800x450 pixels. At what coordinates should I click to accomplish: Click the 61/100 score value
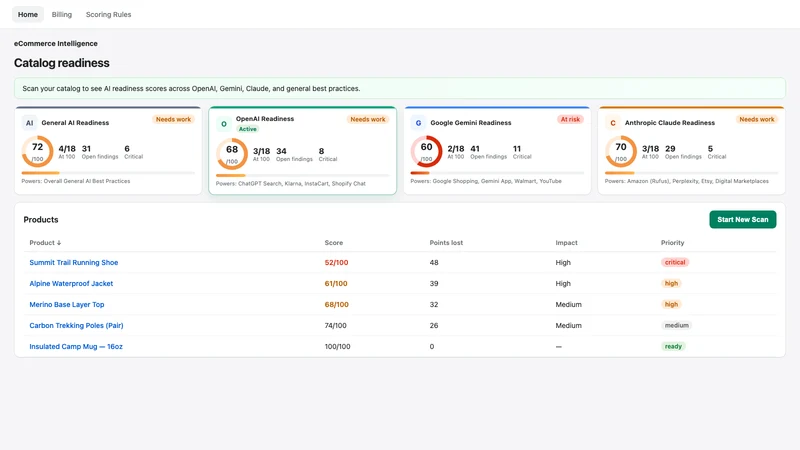(x=336, y=283)
